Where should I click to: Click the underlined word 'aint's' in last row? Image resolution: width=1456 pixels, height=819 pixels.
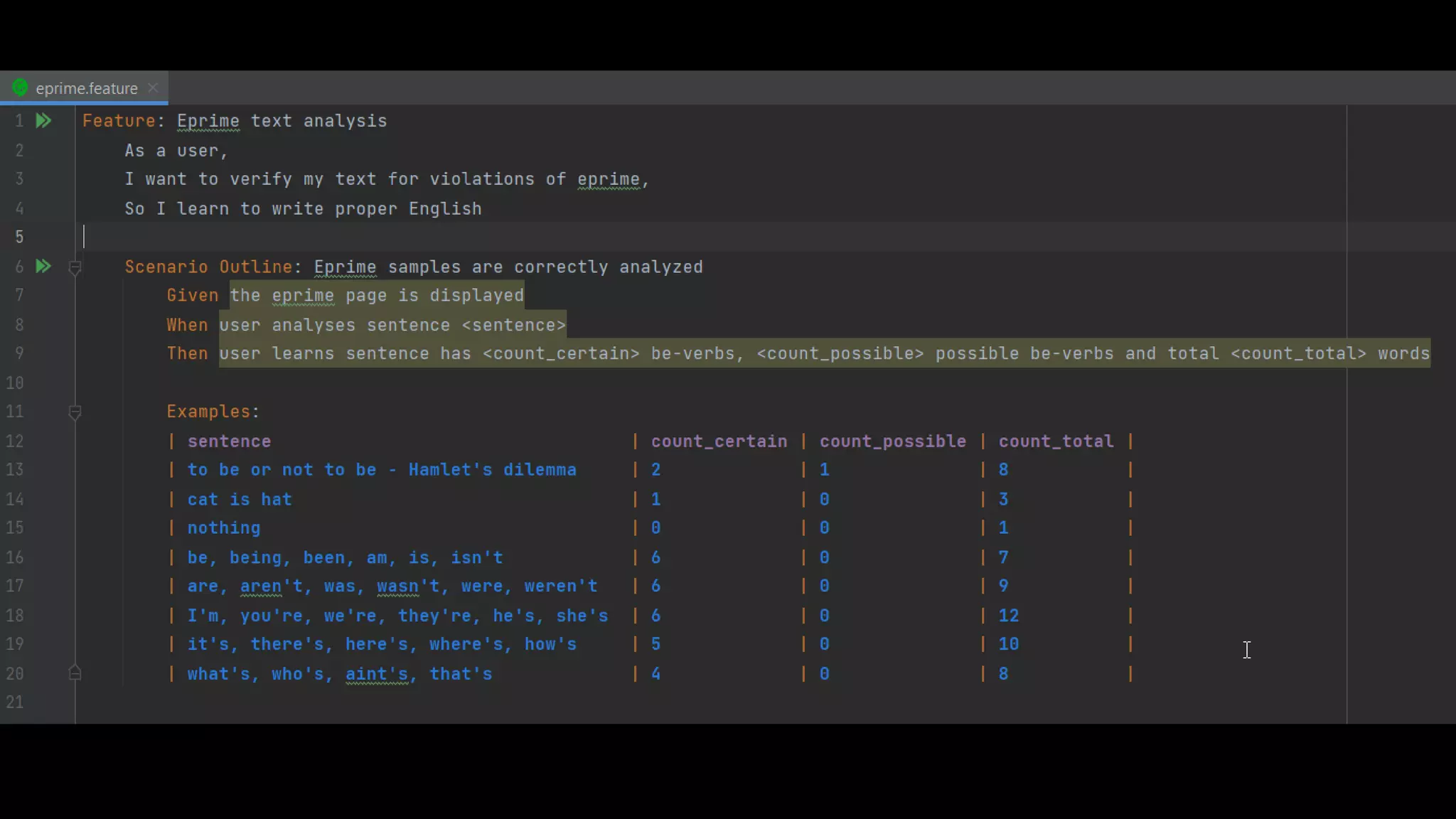pos(377,674)
